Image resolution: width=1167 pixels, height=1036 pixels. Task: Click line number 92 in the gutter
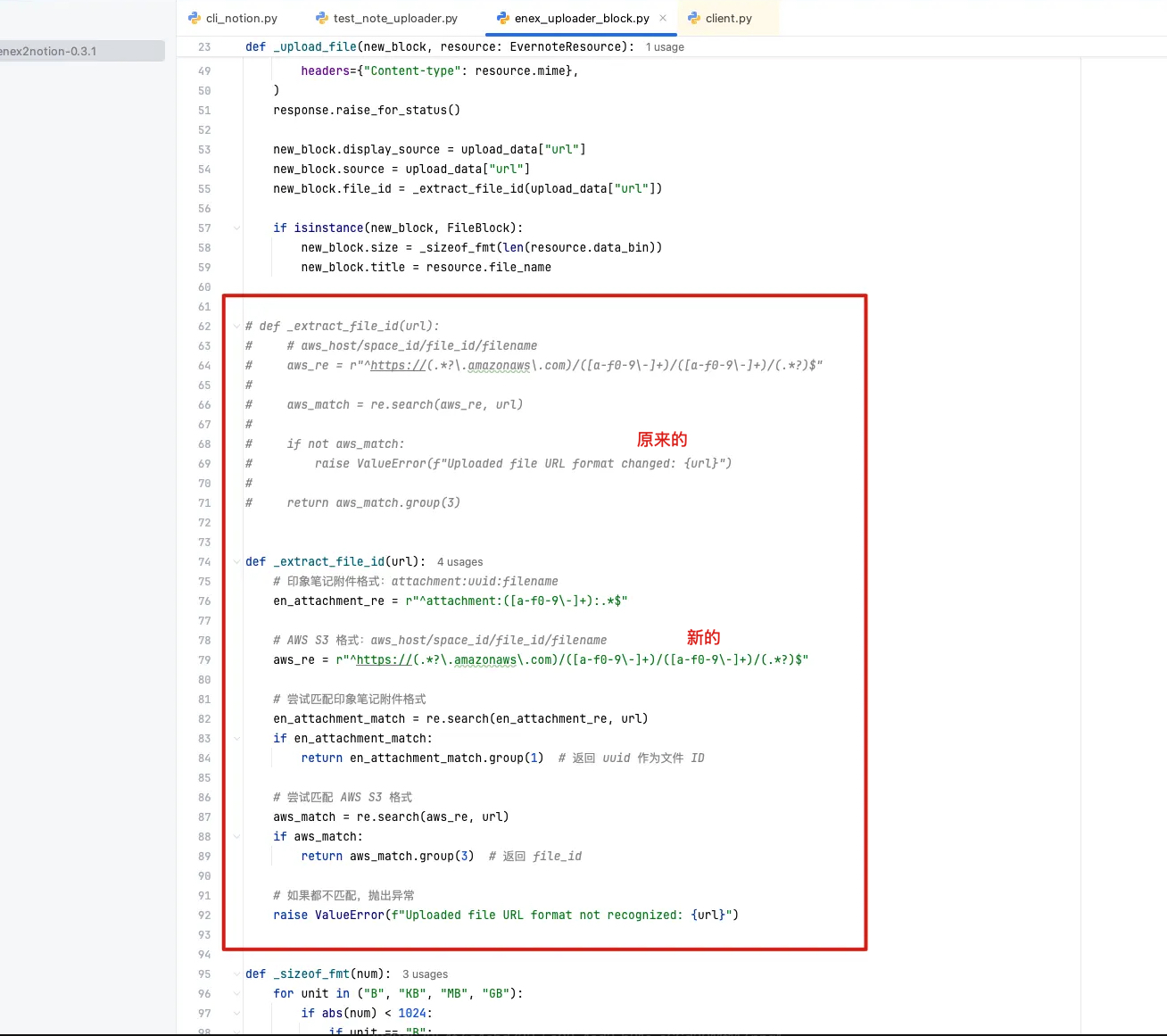pos(204,916)
